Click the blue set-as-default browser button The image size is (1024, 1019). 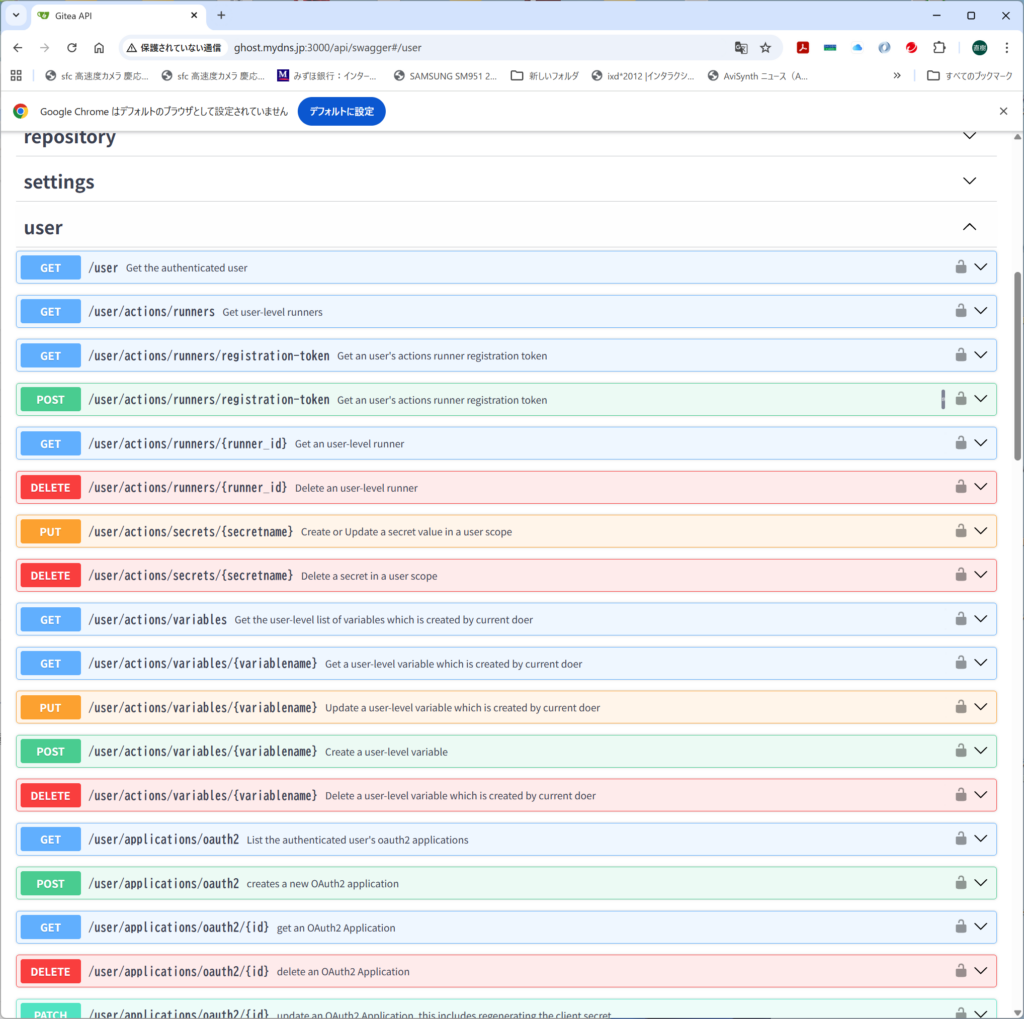(341, 111)
